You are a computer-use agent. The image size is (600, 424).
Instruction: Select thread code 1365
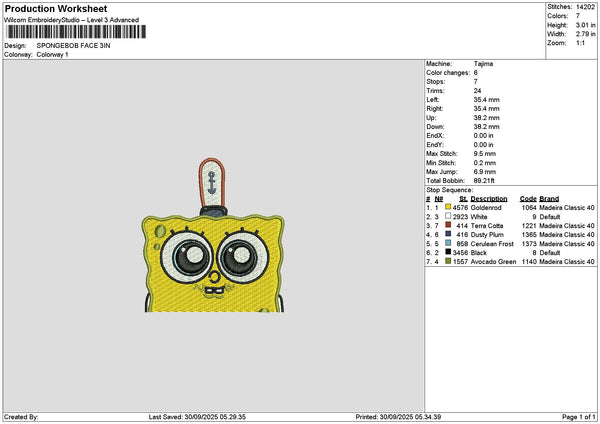[529, 235]
